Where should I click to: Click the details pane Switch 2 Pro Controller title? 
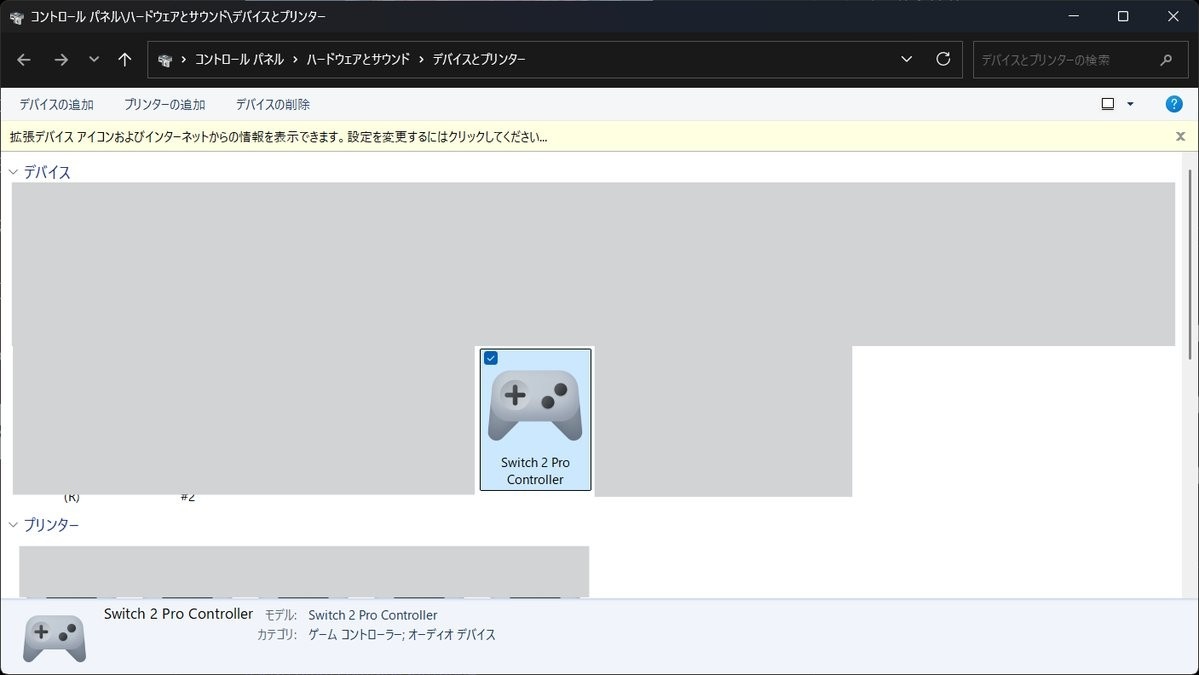click(x=178, y=614)
